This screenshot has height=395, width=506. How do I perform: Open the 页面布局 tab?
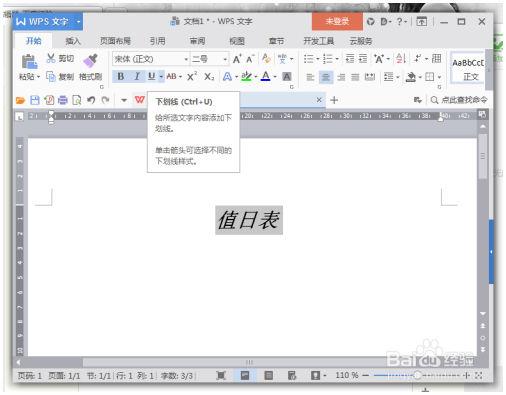[115, 41]
